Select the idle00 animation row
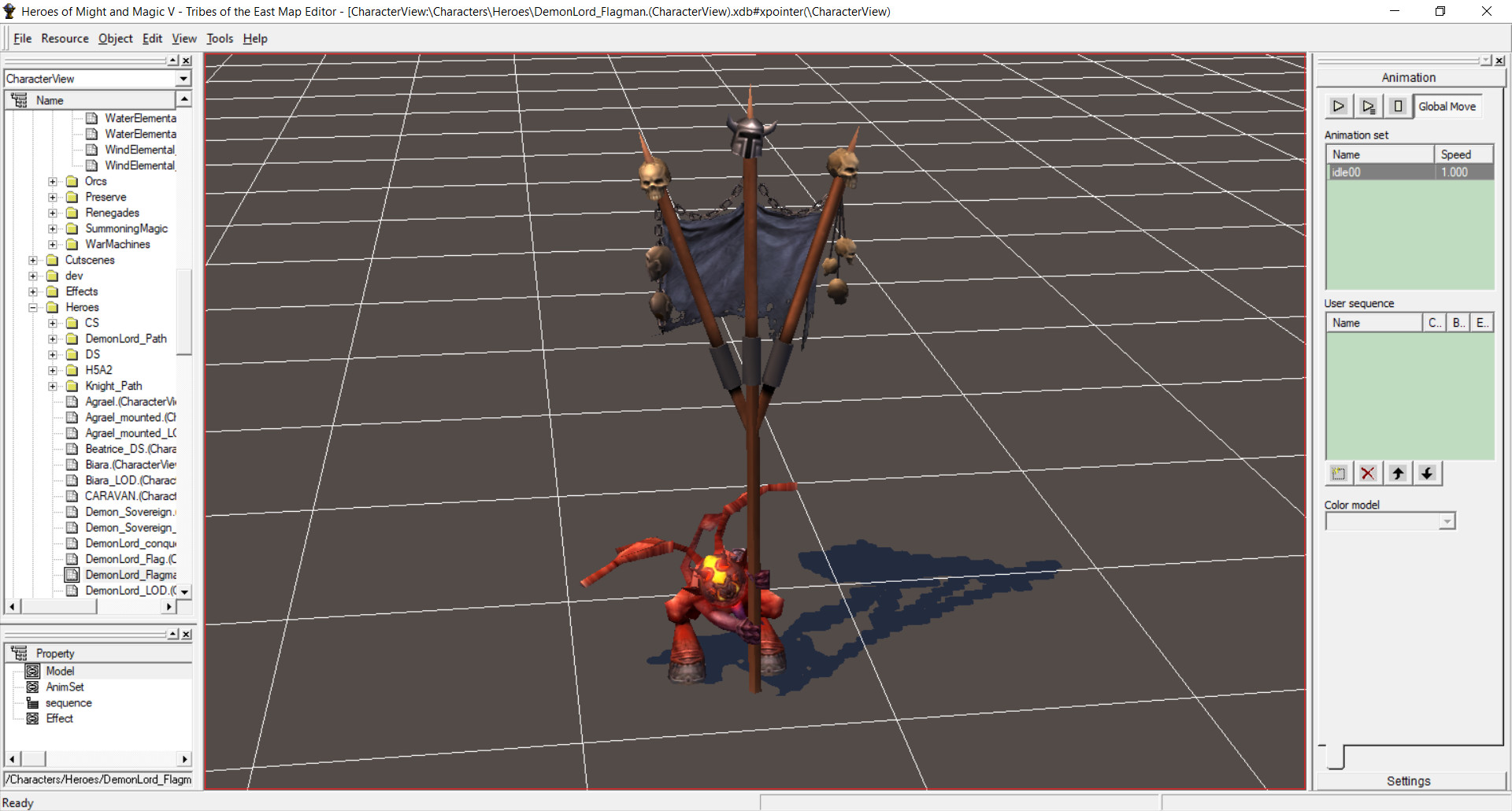The height and width of the screenshot is (811, 1512). point(1410,172)
